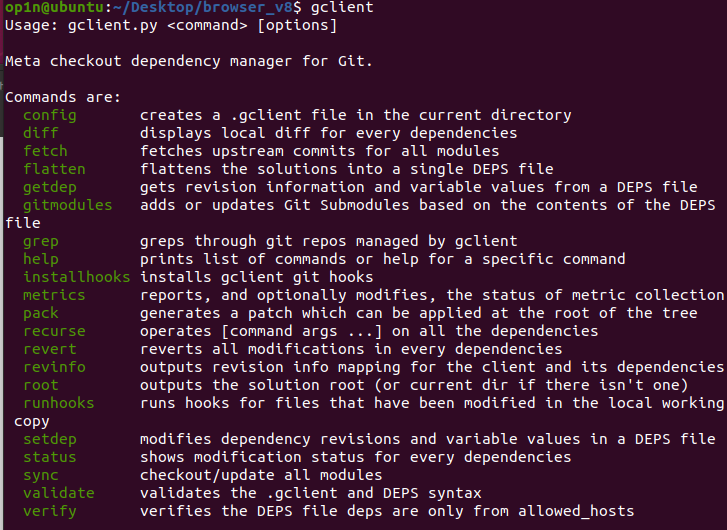727x530 pixels.
Task: Click the 'installhooks' command name
Action: 77,277
